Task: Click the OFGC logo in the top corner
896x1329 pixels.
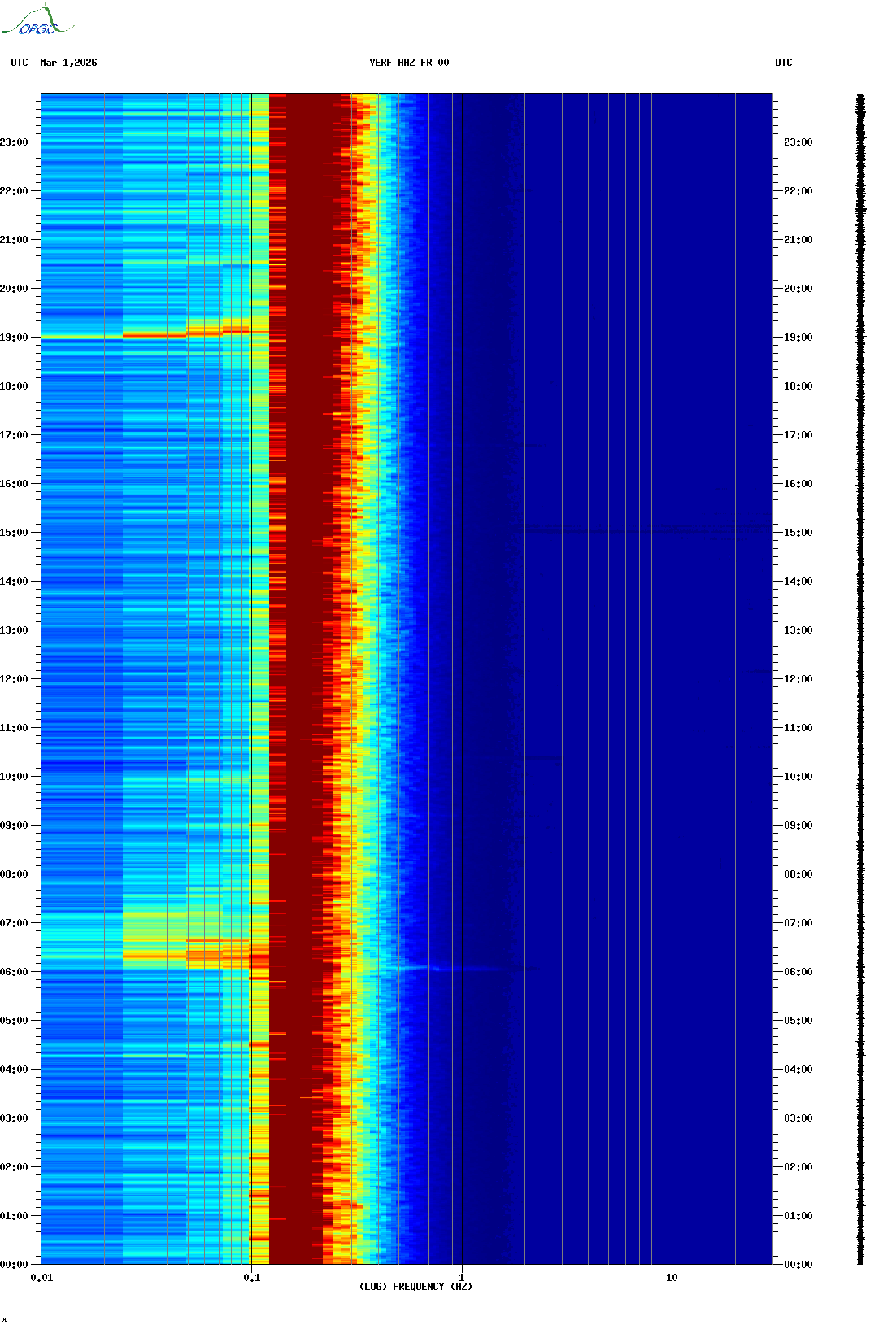Action: (x=37, y=22)
